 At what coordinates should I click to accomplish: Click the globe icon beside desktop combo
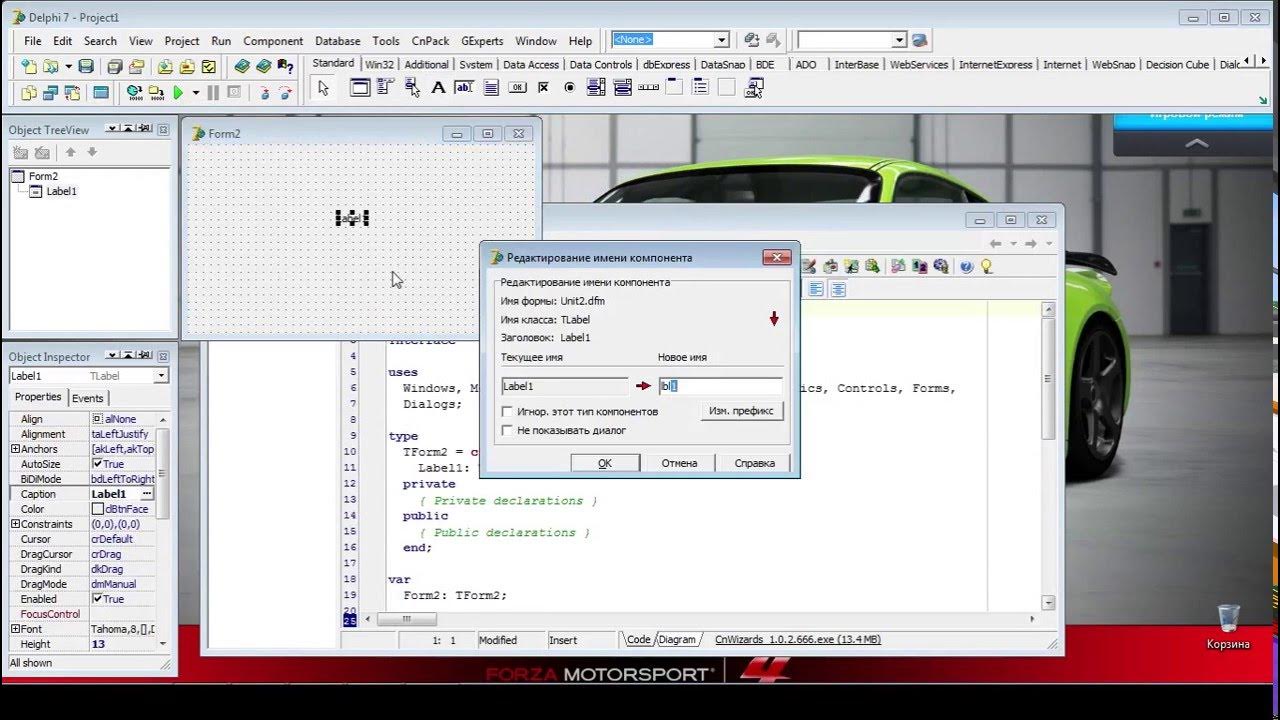pyautogui.click(x=920, y=40)
